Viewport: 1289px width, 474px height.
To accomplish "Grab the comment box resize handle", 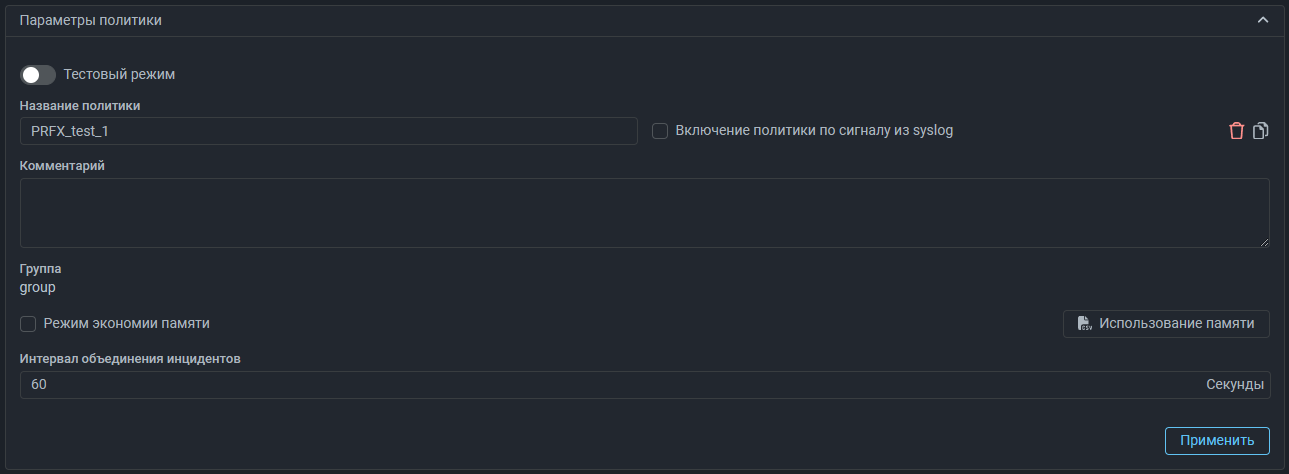I will 1264,242.
